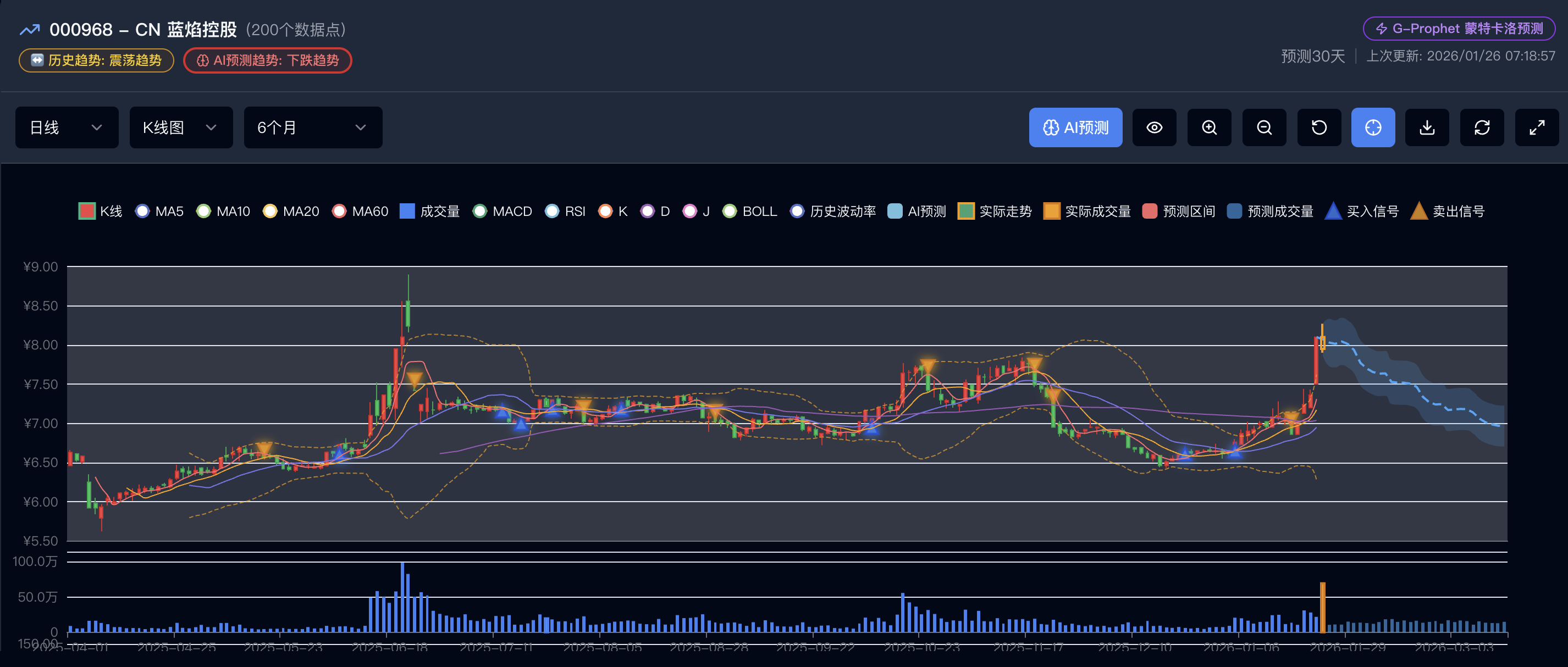Expand the 6个月 range dropdown
1568x667 pixels.
coord(313,127)
